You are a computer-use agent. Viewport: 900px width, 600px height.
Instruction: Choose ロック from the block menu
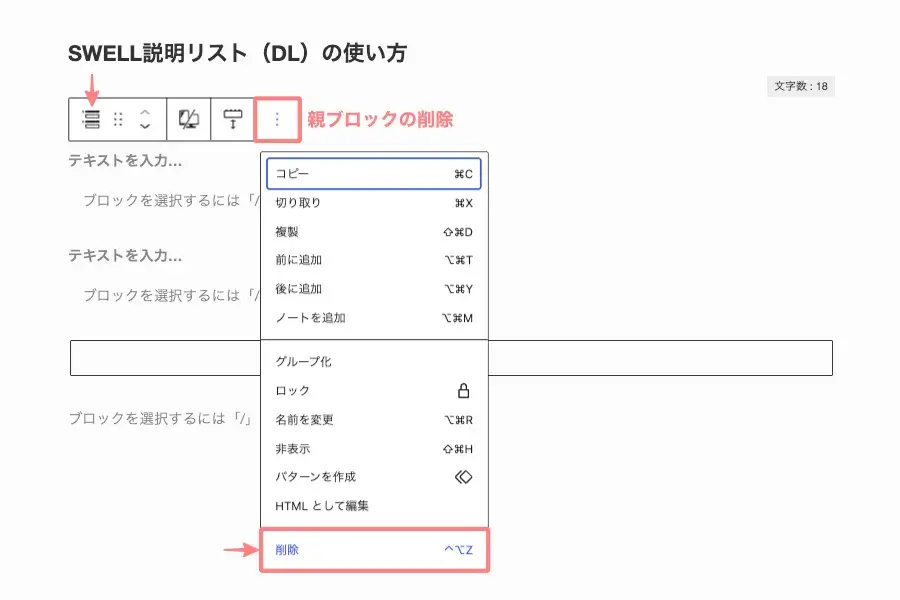coord(374,391)
